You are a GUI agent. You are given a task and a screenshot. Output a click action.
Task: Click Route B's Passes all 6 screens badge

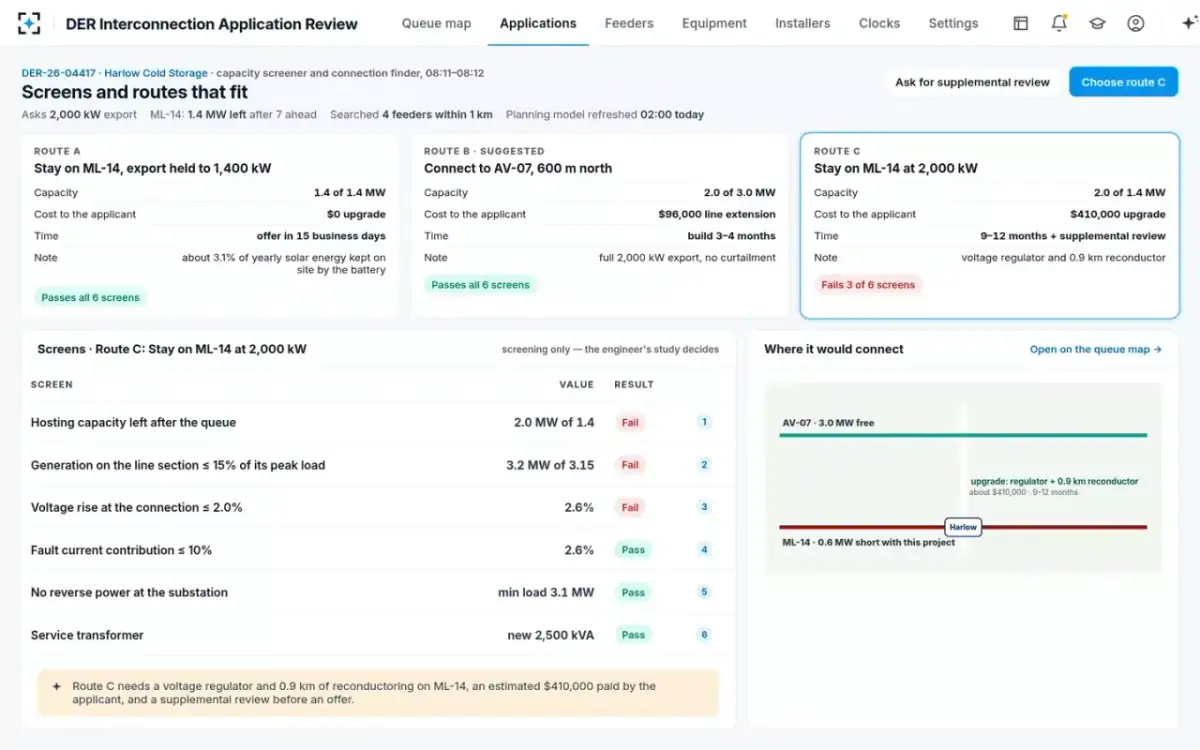click(481, 285)
